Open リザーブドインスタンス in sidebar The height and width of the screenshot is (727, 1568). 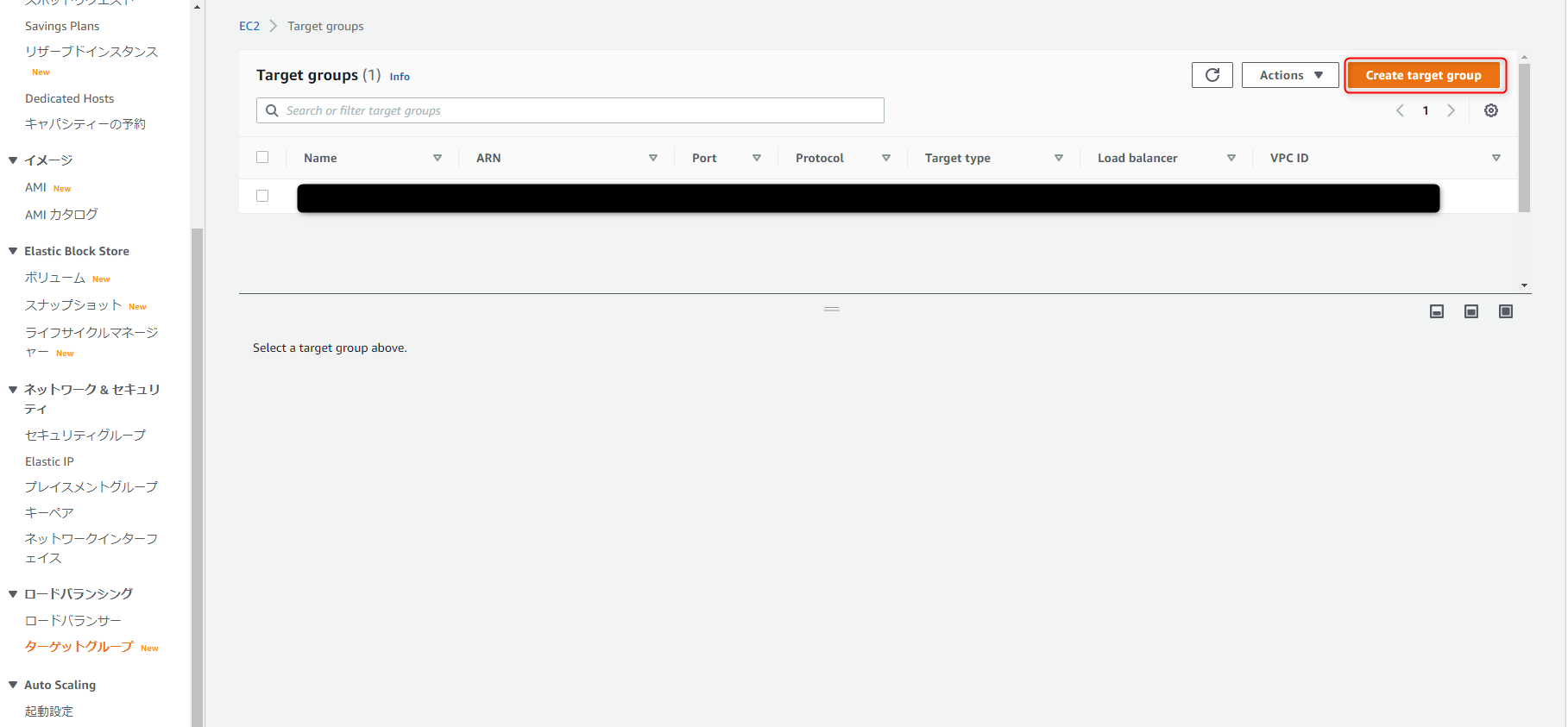tap(91, 52)
